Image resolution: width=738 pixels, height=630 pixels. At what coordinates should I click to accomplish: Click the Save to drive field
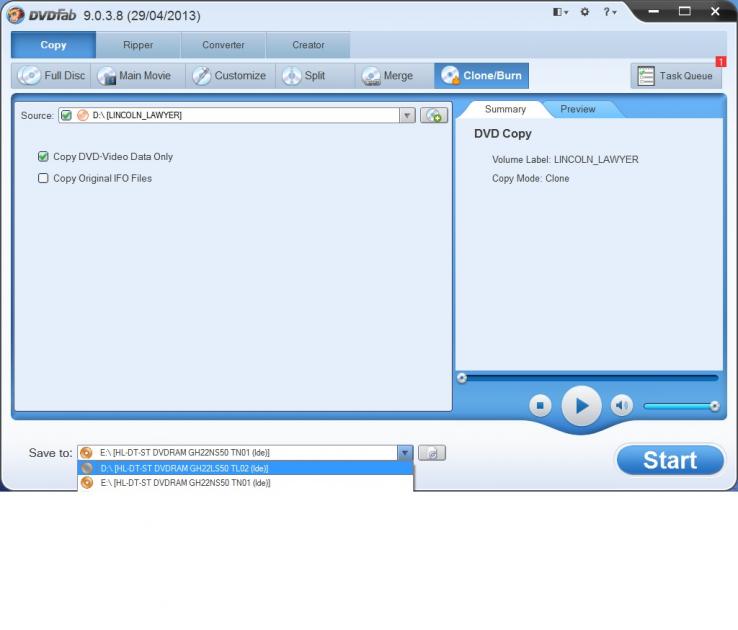pos(238,453)
